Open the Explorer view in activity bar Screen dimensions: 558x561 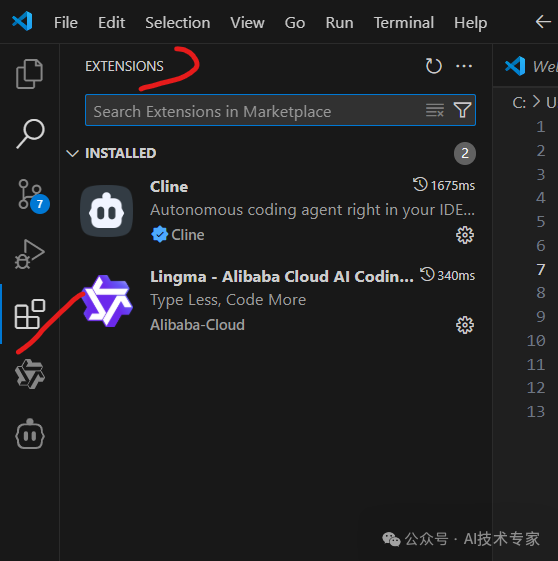pos(29,74)
